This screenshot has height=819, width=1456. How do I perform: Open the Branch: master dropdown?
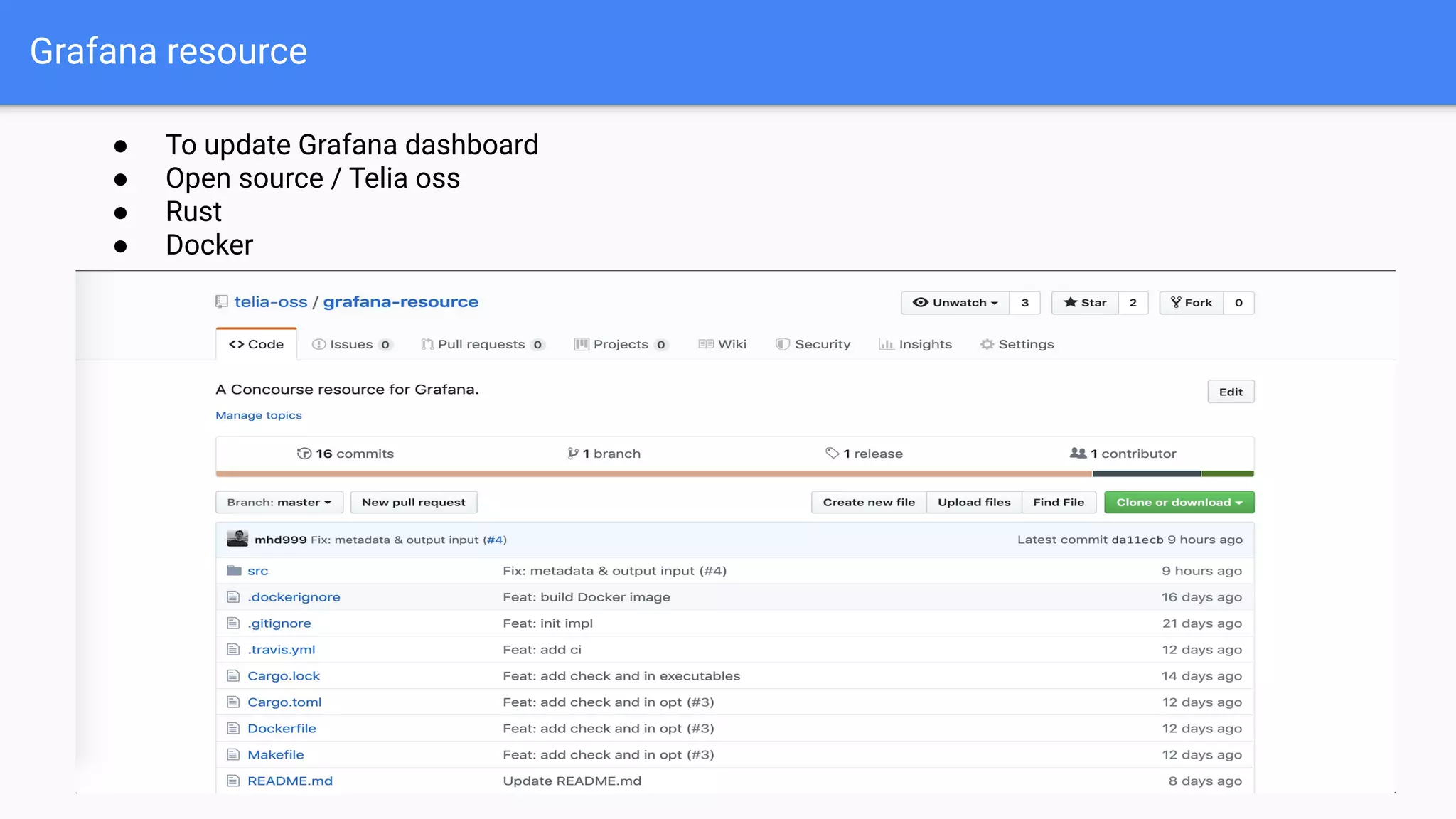tap(279, 503)
